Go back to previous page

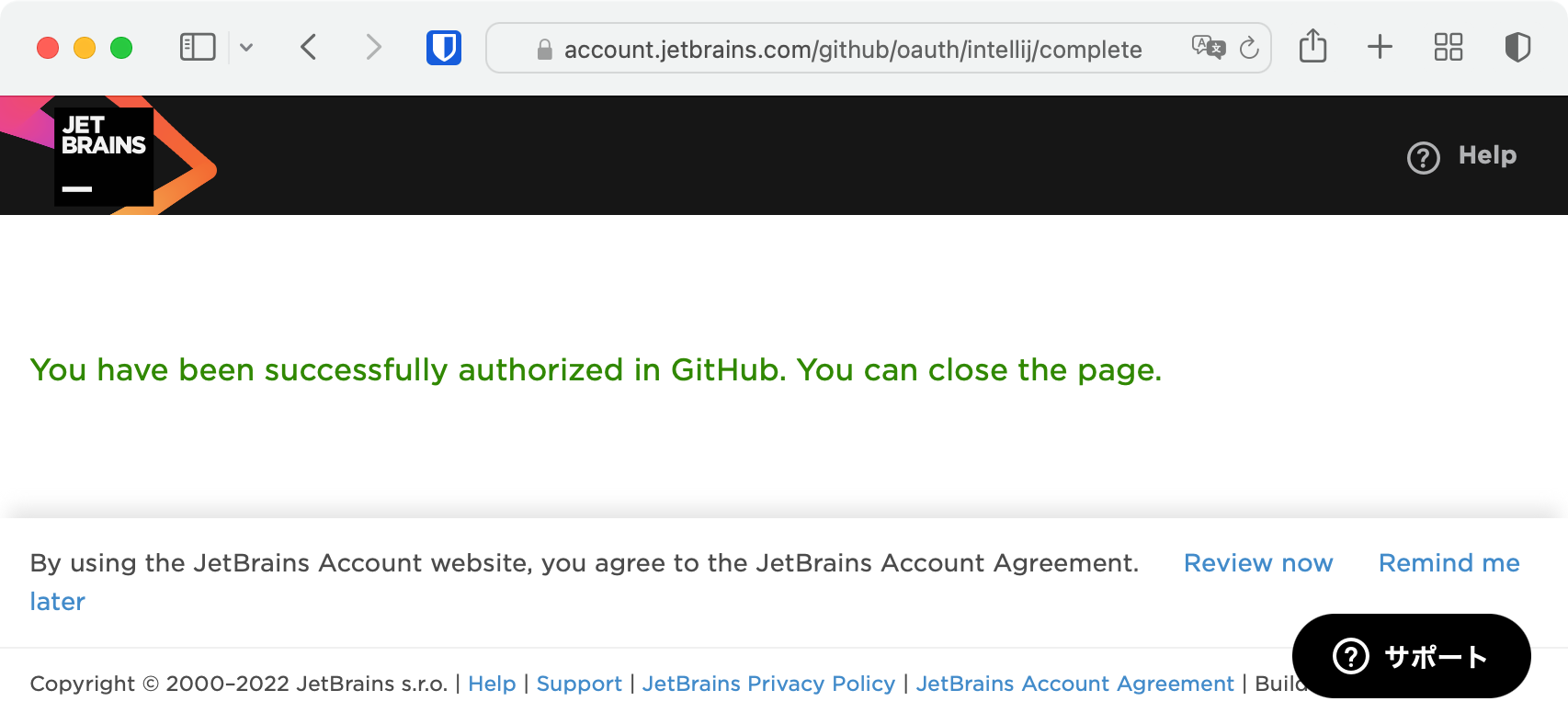pos(309,47)
